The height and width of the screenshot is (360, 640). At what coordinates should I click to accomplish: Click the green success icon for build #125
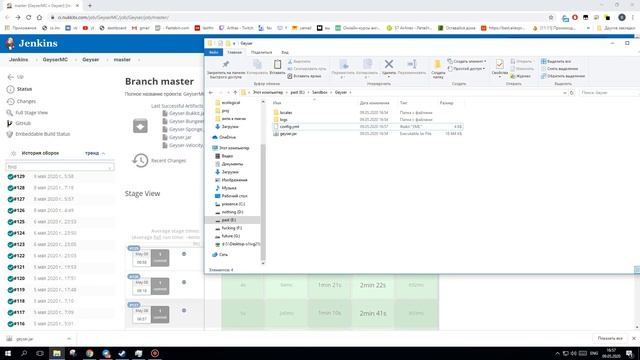pos(11,222)
